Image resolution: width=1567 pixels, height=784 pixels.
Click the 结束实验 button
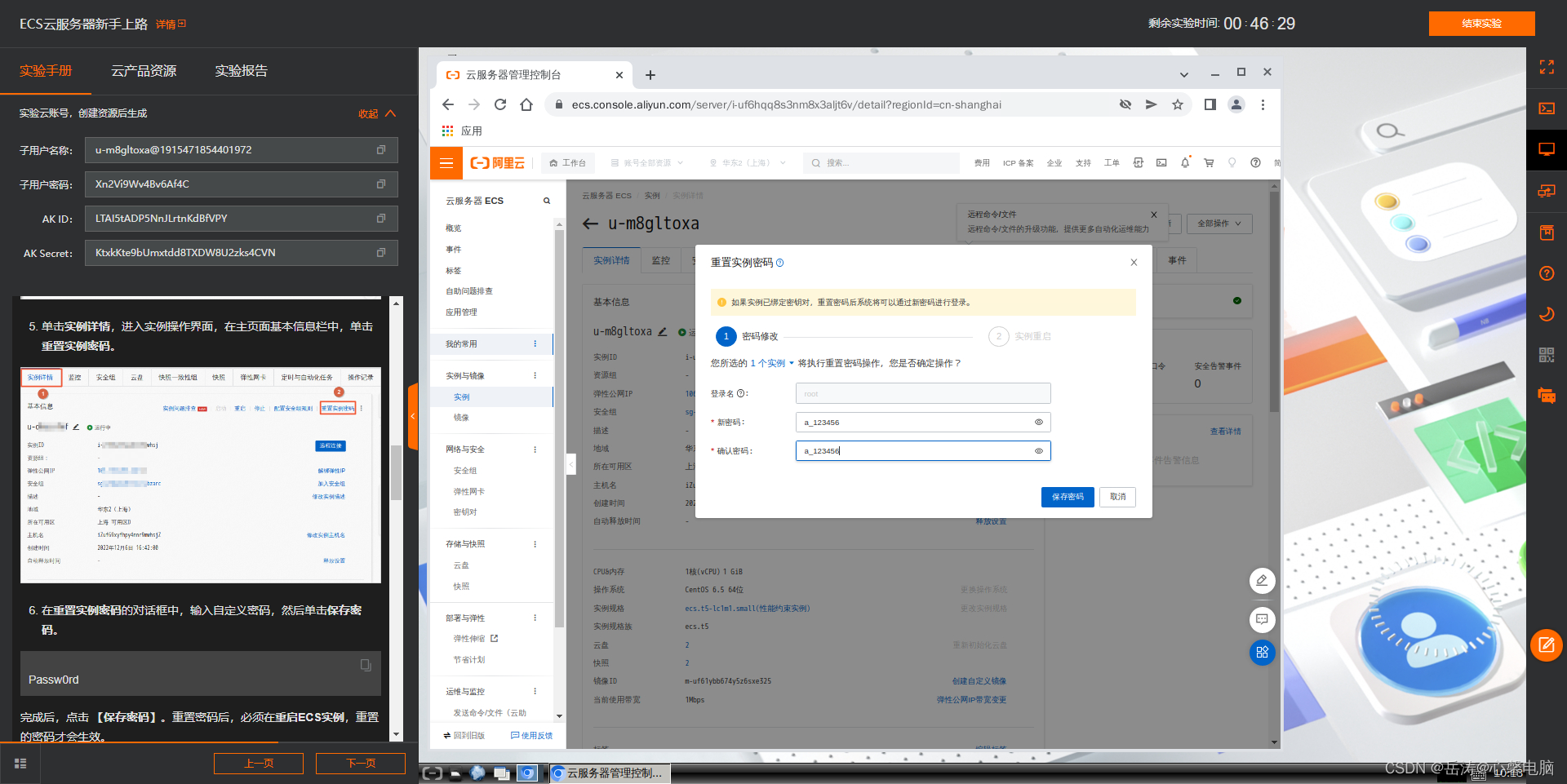coord(1481,23)
